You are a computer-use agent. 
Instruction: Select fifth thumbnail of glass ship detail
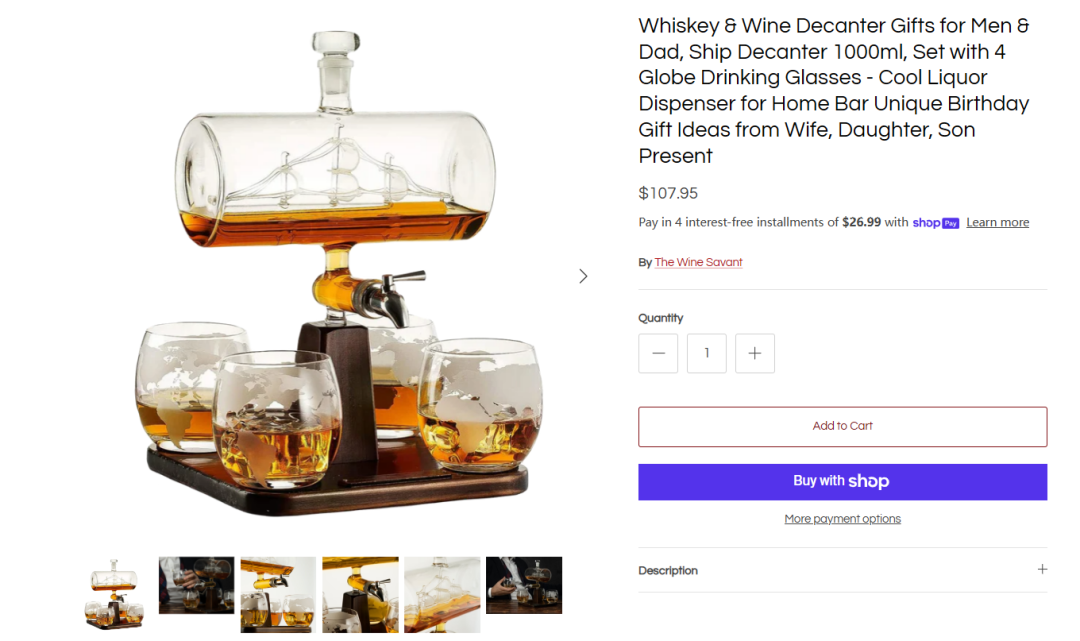pos(442,595)
